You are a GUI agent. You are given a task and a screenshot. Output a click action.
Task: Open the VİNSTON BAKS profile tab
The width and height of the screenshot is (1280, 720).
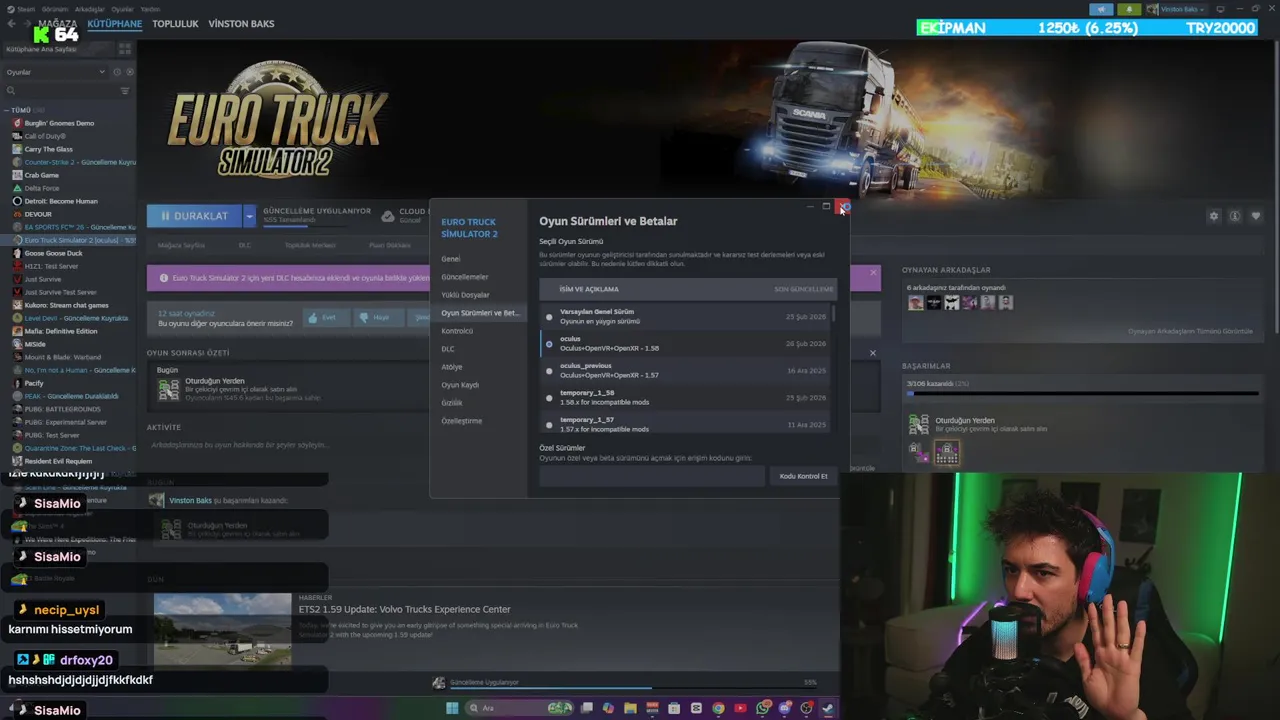241,23
